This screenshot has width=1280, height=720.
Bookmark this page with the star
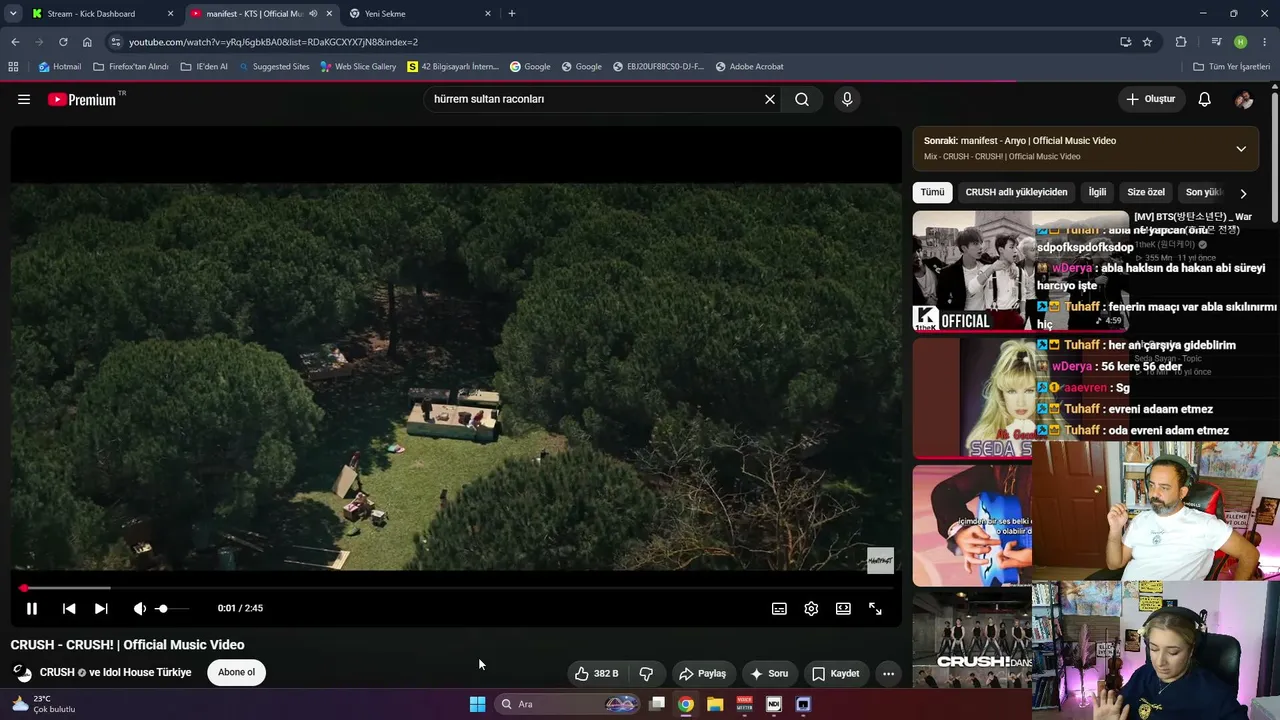tap(1147, 42)
